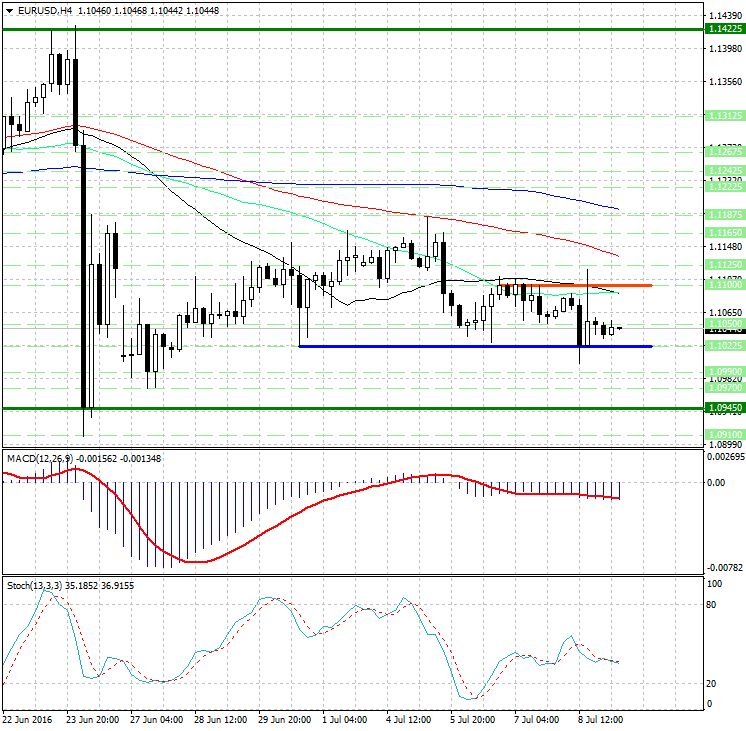Viewport: 746px width, 731px height.
Task: Select the upper thick green horizontal line
Action: [353, 30]
